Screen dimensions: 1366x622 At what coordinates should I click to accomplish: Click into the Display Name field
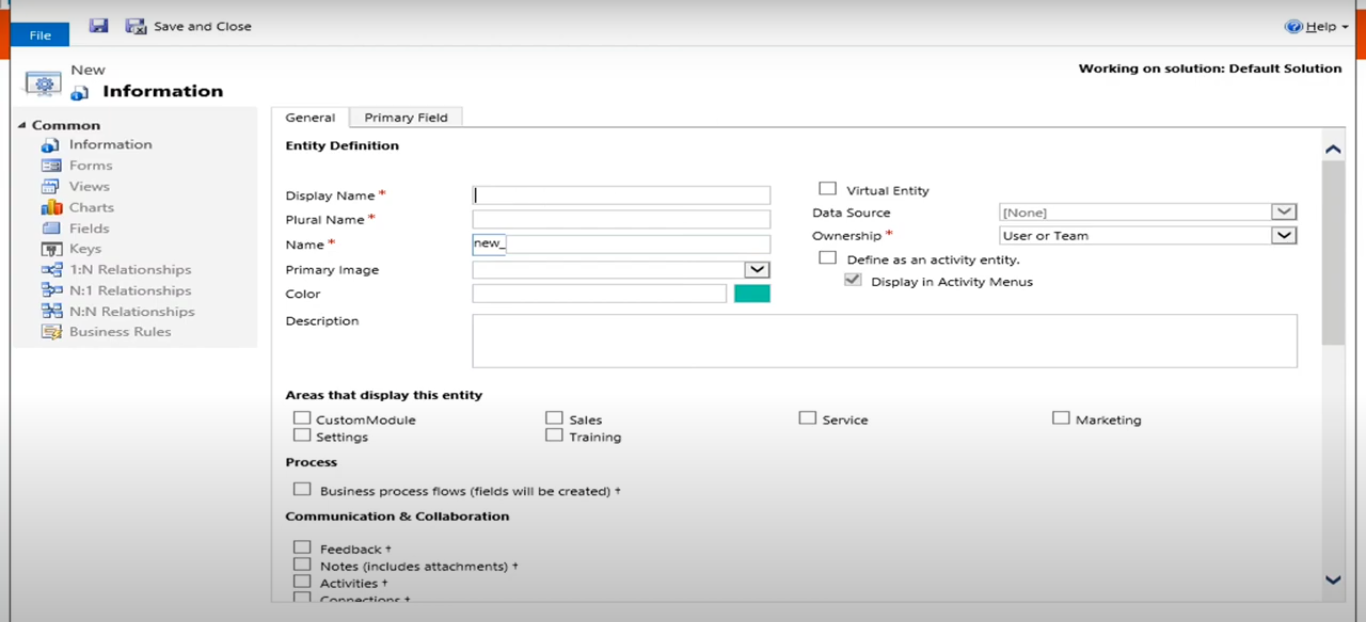click(621, 196)
